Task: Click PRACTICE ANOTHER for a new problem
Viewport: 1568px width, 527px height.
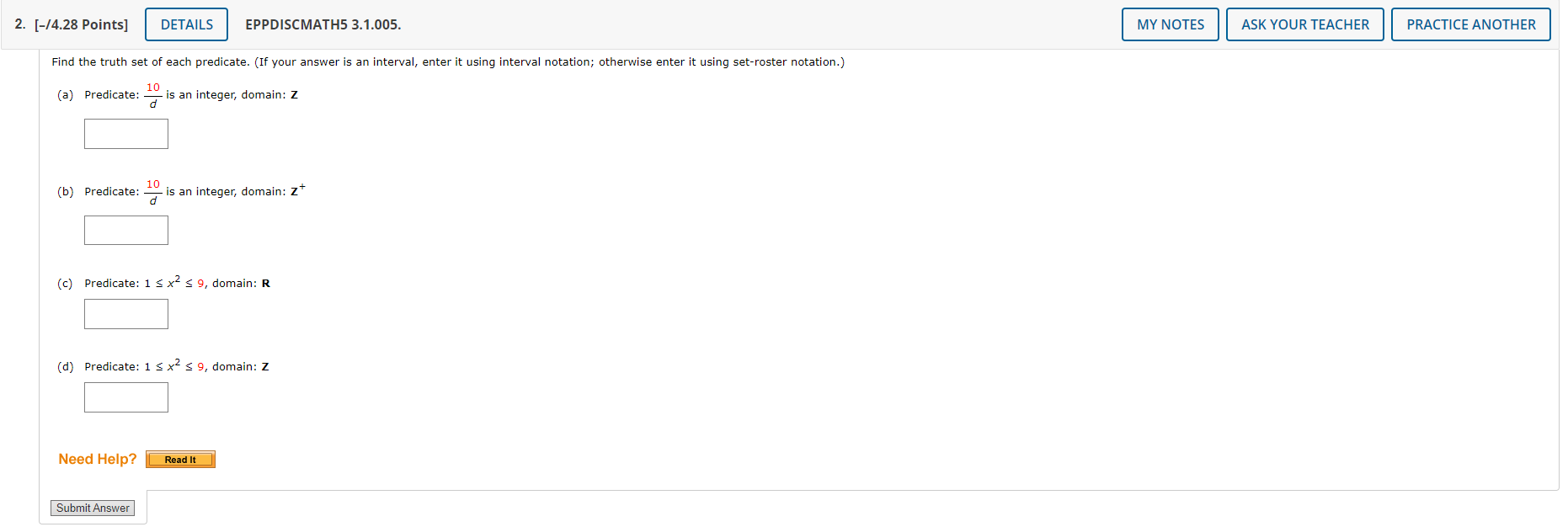Action: (1470, 24)
